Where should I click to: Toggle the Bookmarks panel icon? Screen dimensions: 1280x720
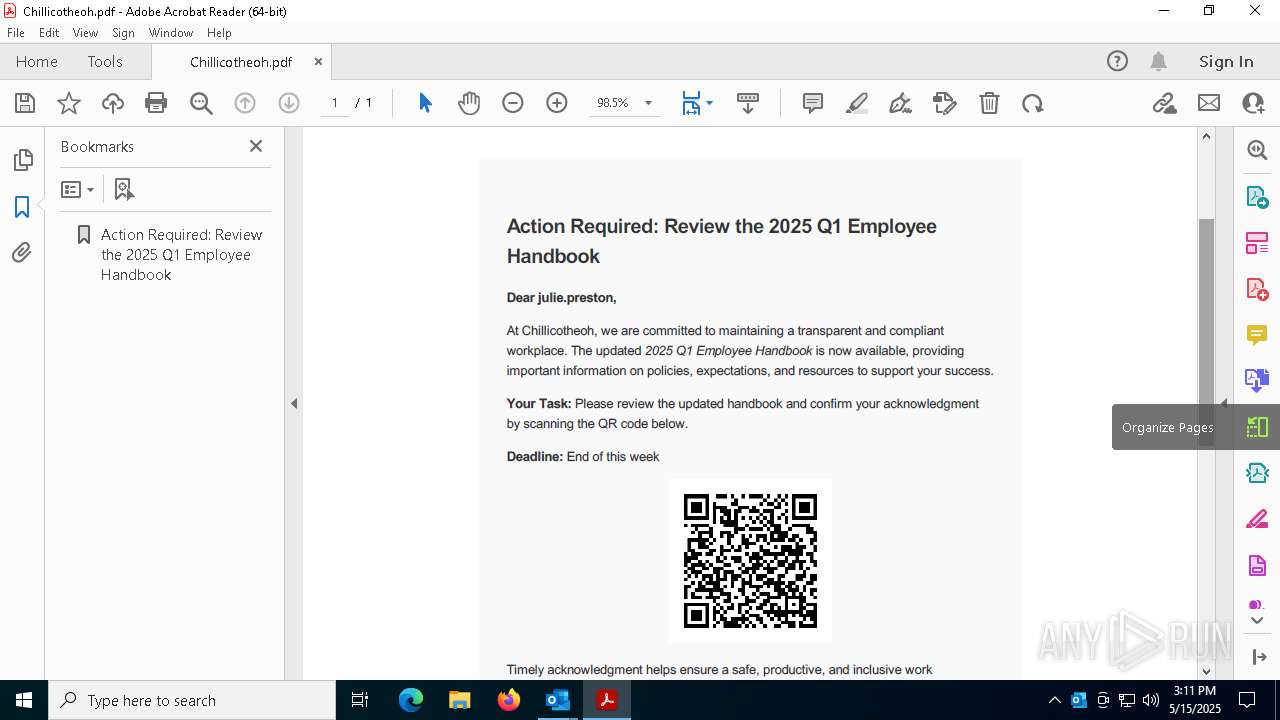(22, 207)
